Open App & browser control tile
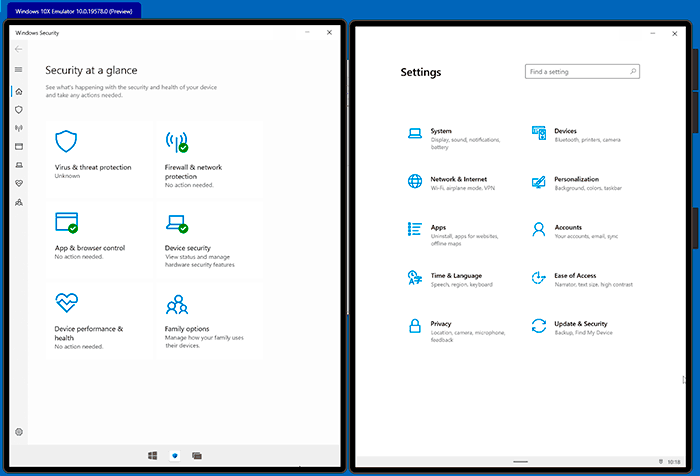700x476 pixels. coord(97,233)
